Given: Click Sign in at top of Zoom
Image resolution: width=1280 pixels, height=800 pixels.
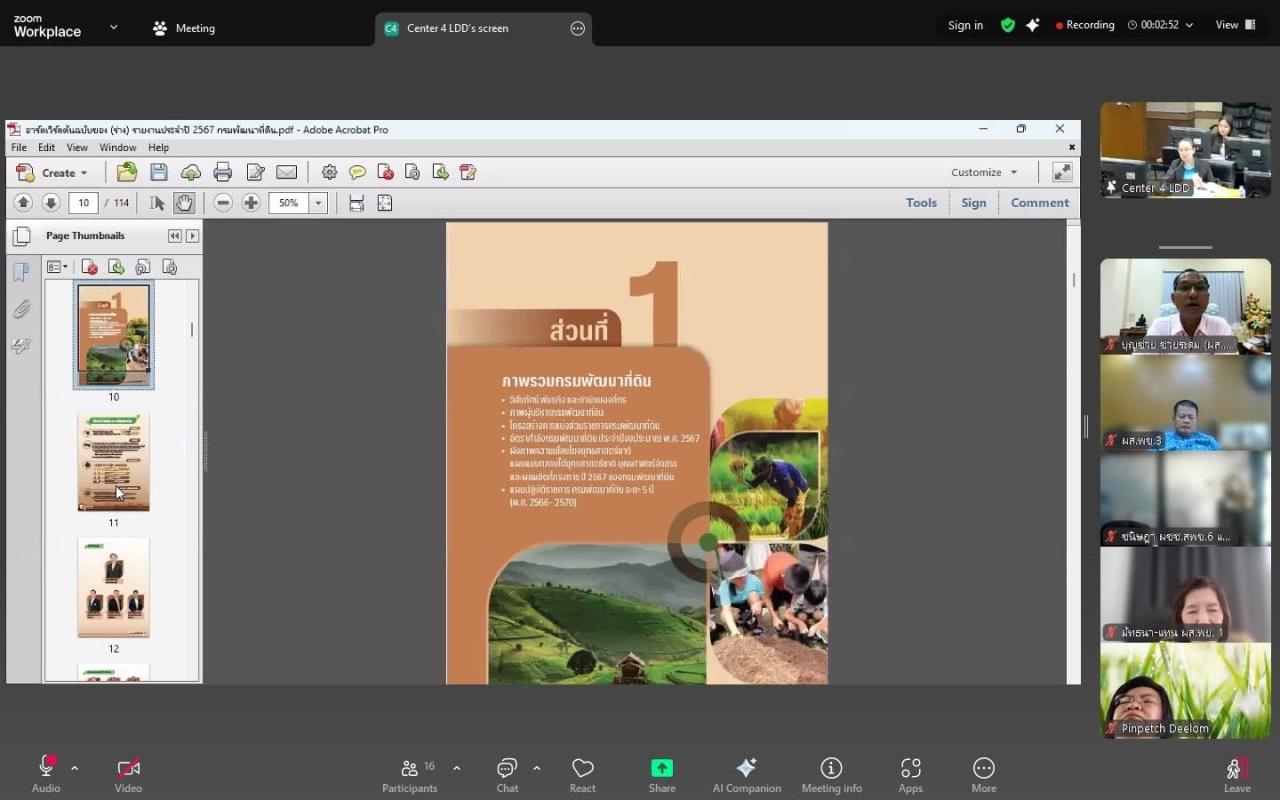Looking at the screenshot, I should (x=965, y=25).
